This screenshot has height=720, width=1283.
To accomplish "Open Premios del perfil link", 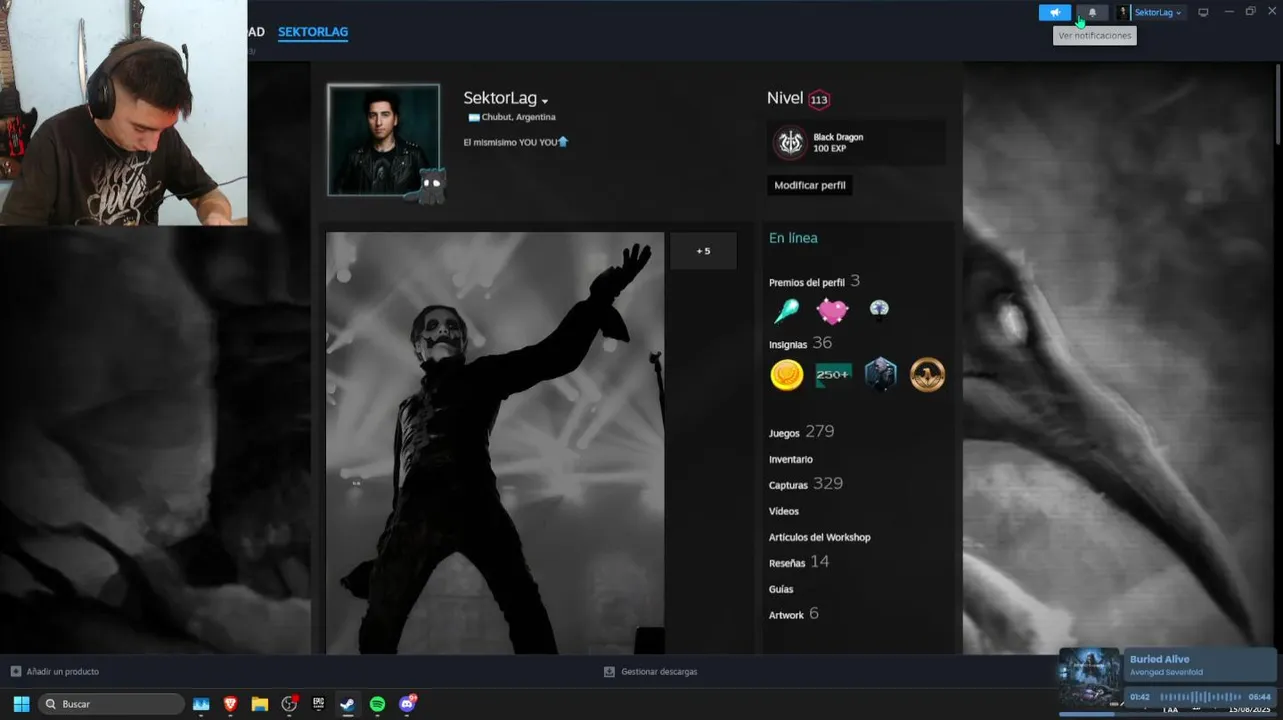I will coord(806,283).
